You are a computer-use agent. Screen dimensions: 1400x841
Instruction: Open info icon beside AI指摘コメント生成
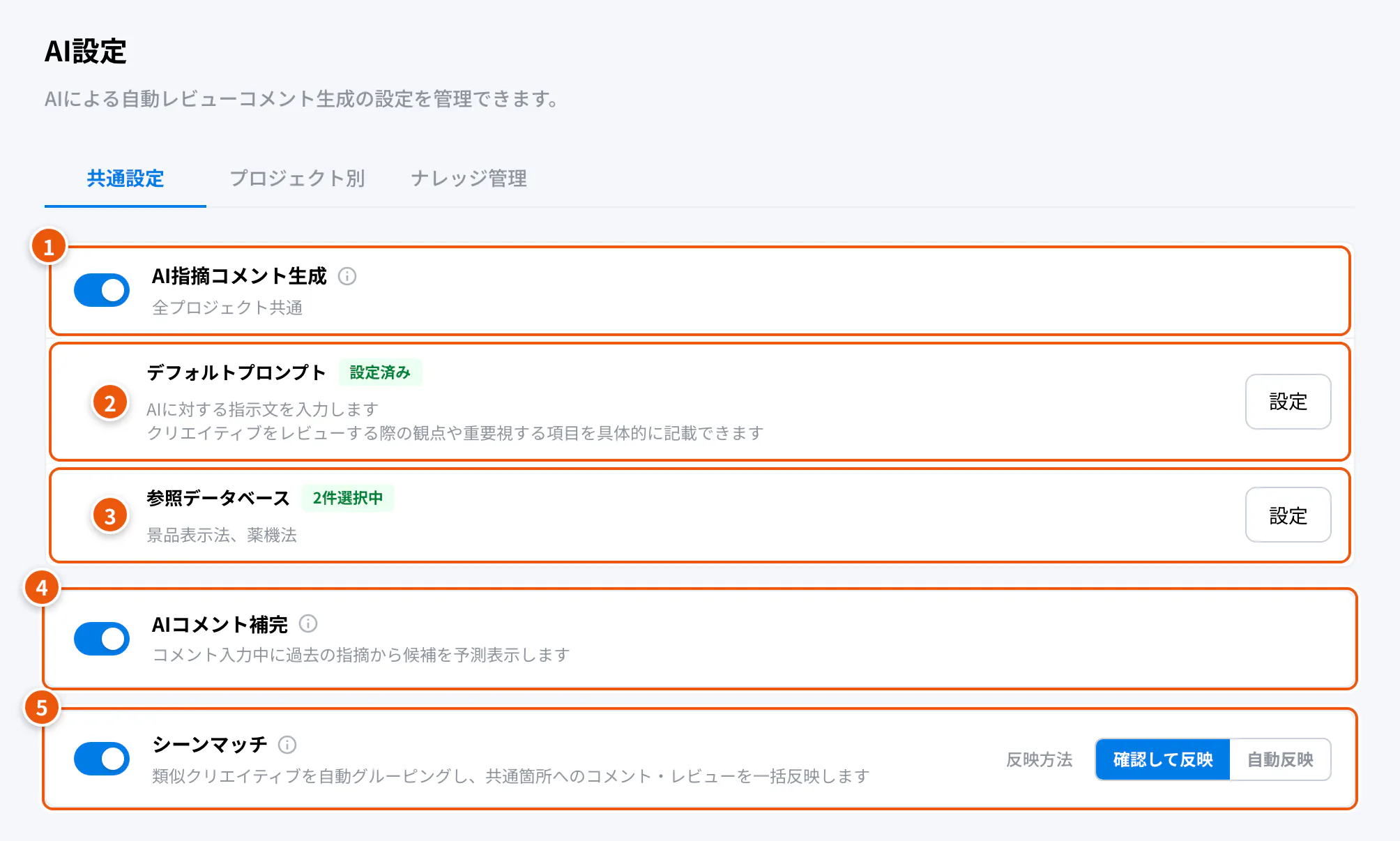tap(347, 276)
